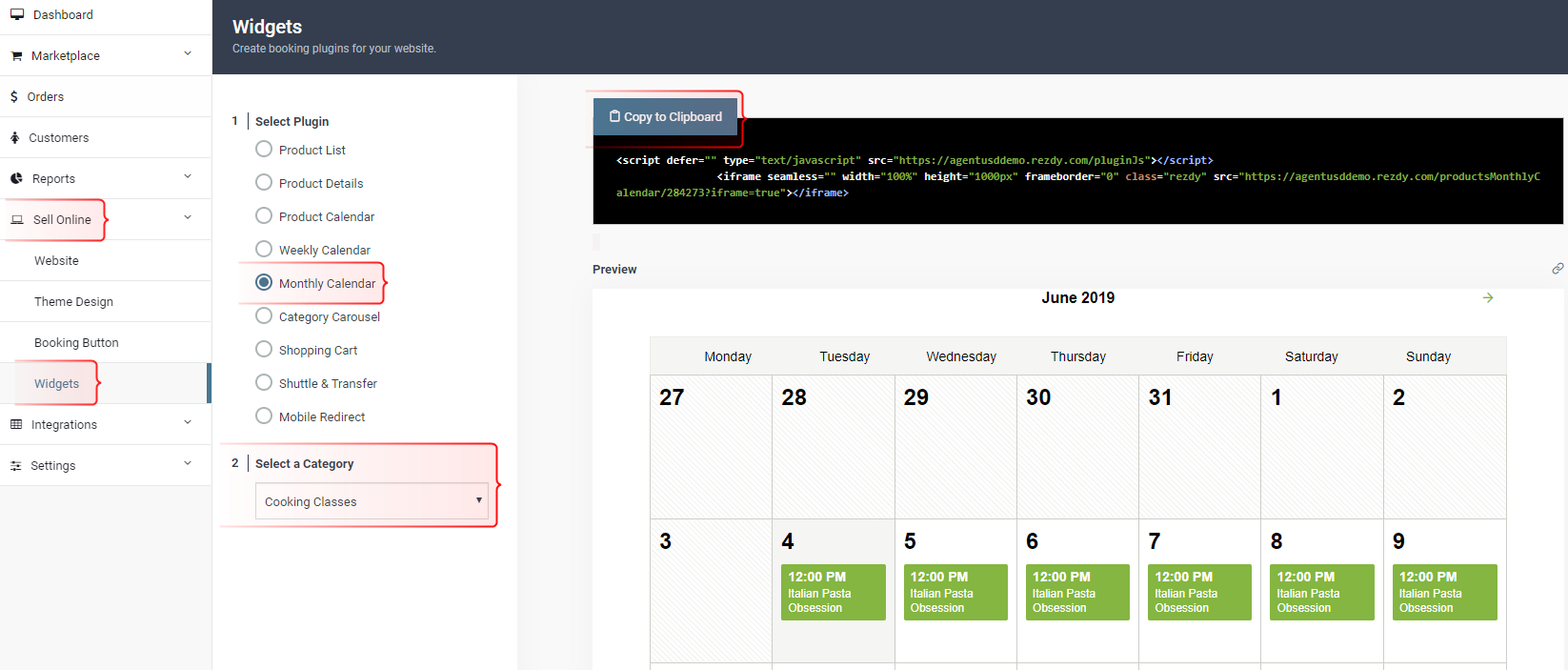Select the Mobile Redirect radio button
The height and width of the screenshot is (670, 1568).
pos(264,416)
